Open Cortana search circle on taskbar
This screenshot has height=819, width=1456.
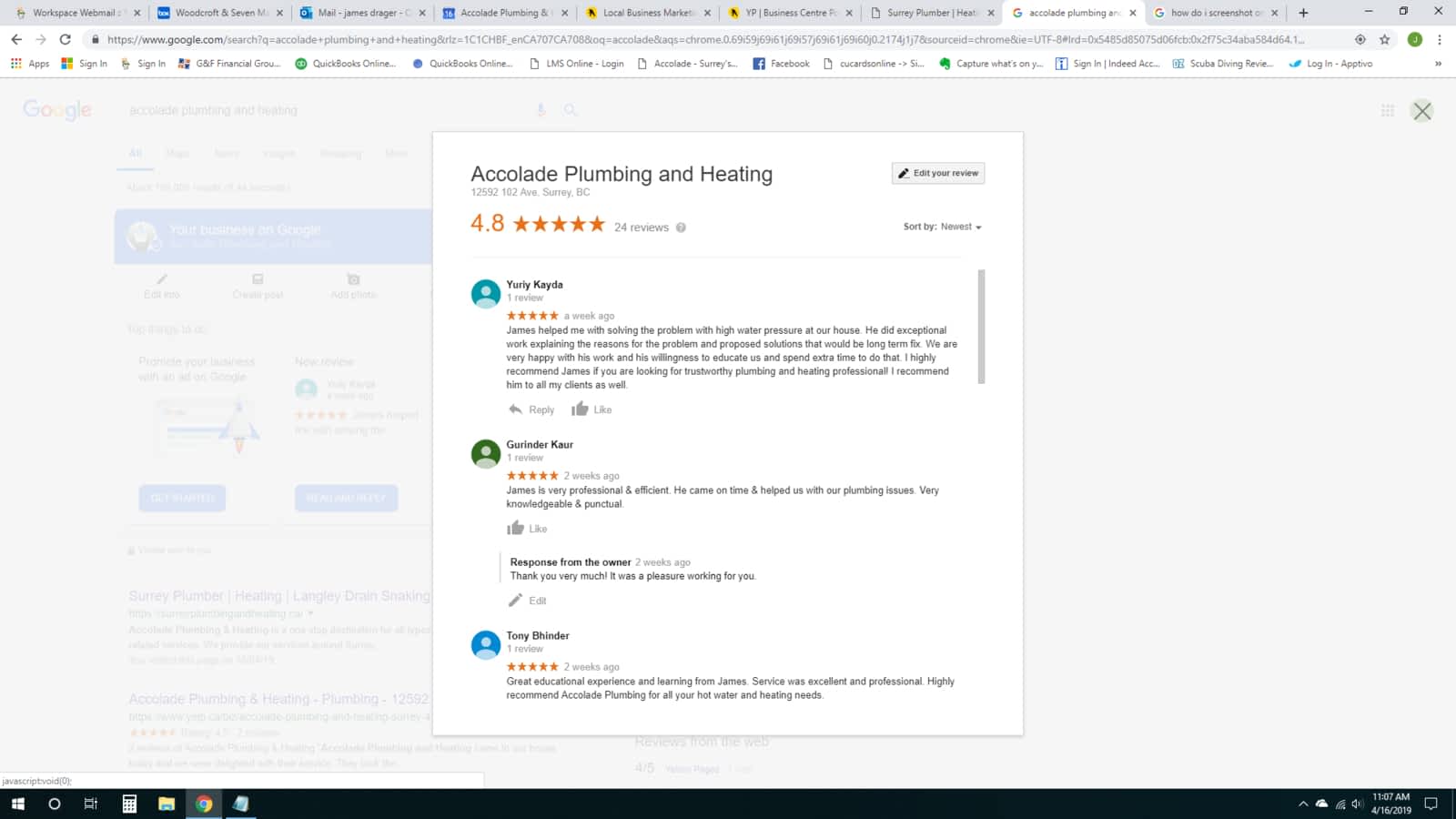tap(55, 804)
